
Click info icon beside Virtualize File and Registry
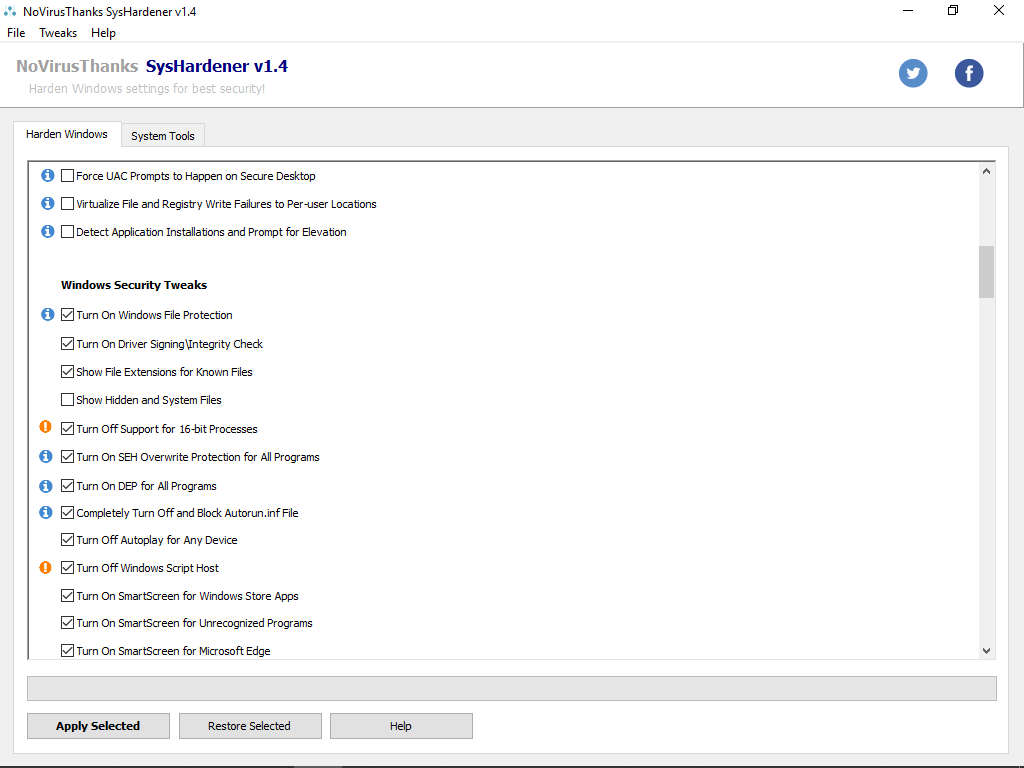tap(48, 203)
